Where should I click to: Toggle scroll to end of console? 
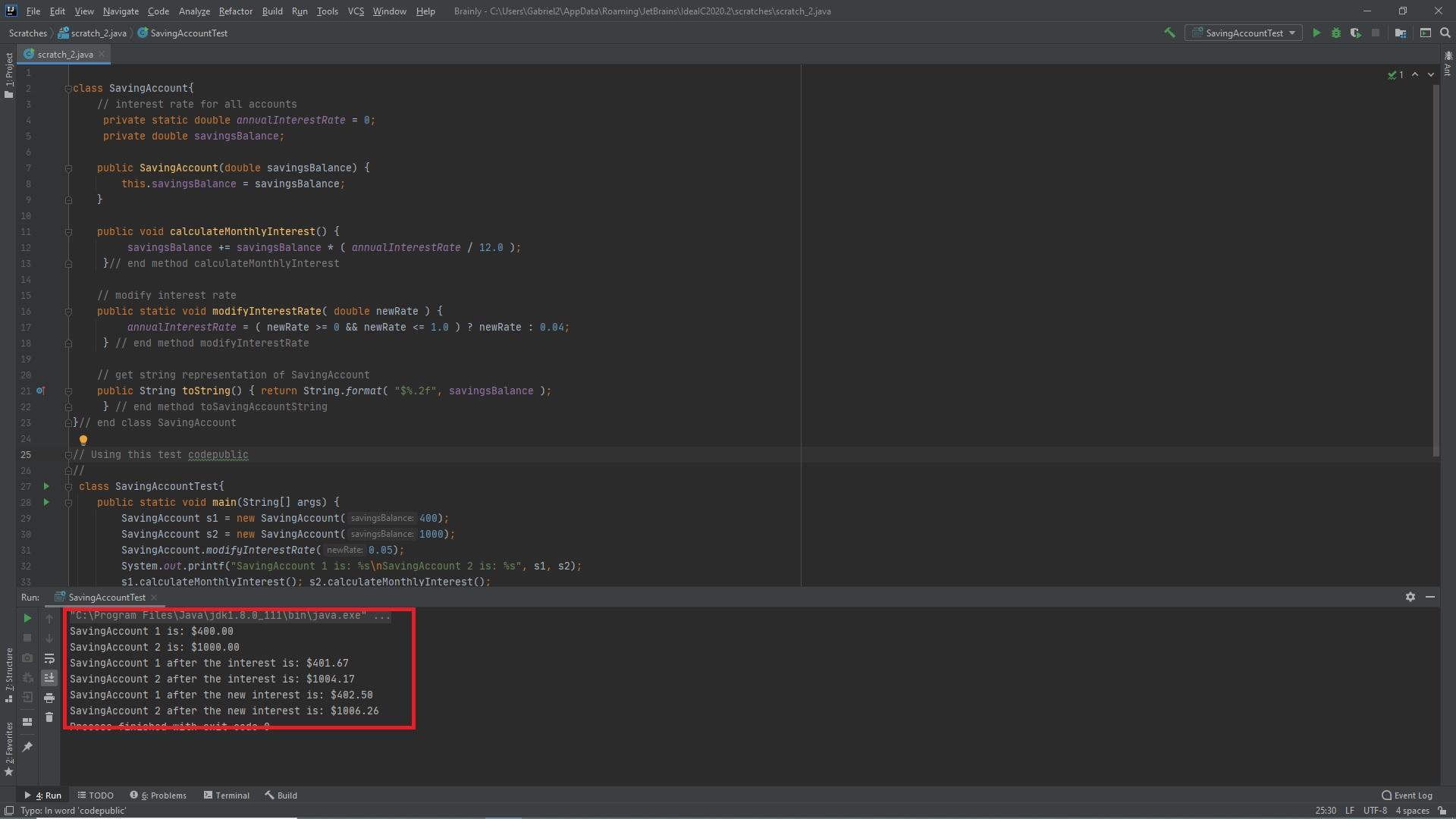coord(49,678)
